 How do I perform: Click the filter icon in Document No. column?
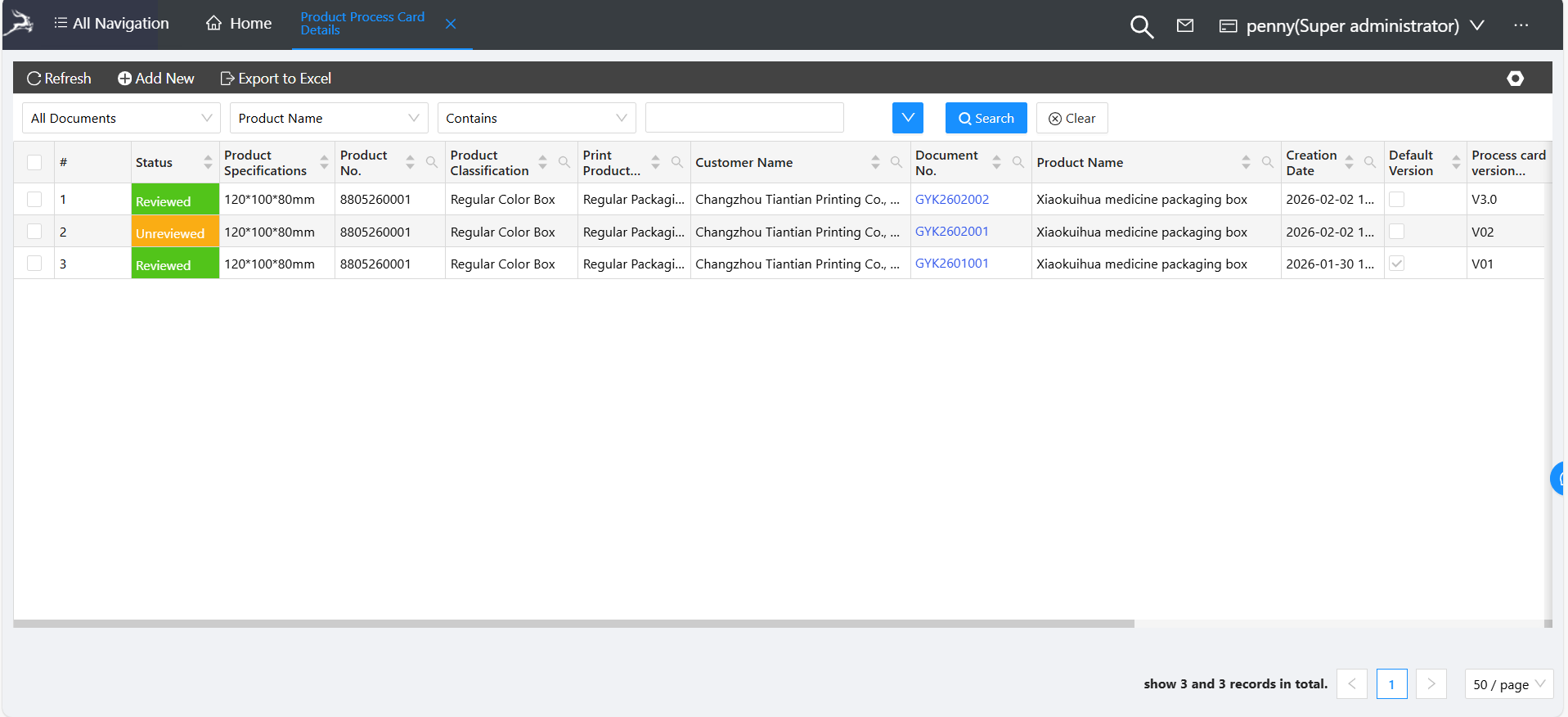click(x=1018, y=162)
